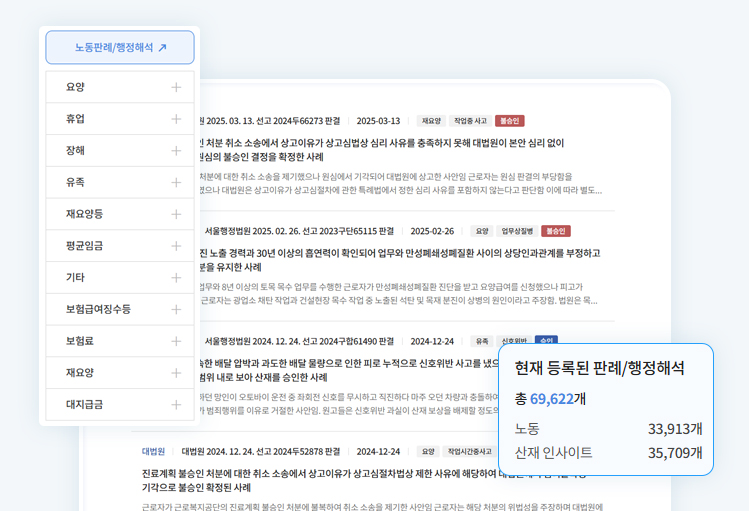Select the 보험료 menu label
Image resolution: width=749 pixels, height=511 pixels.
[80, 341]
